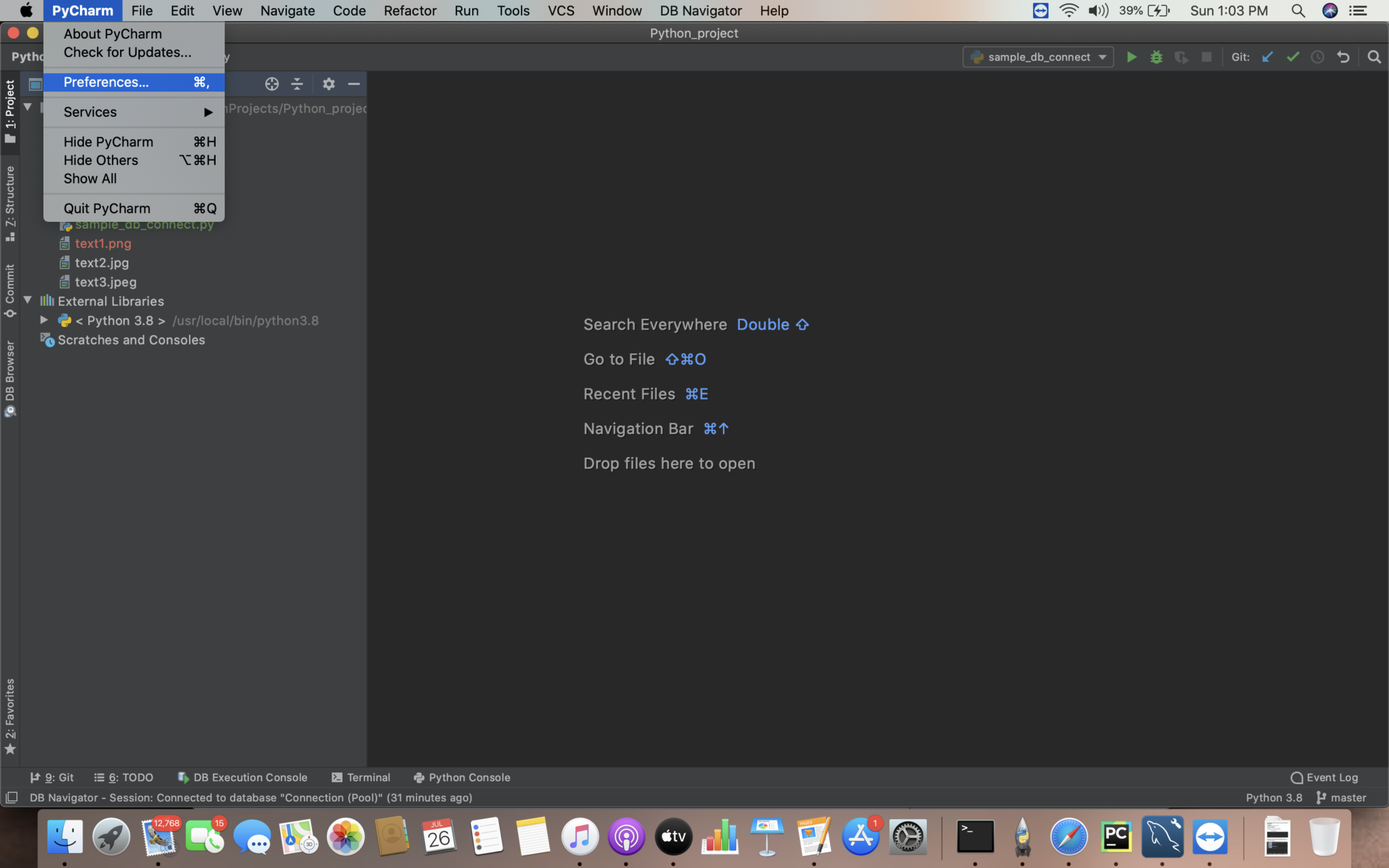The height and width of the screenshot is (868, 1389).
Task: Open App Store from the Dock
Action: pos(861,837)
